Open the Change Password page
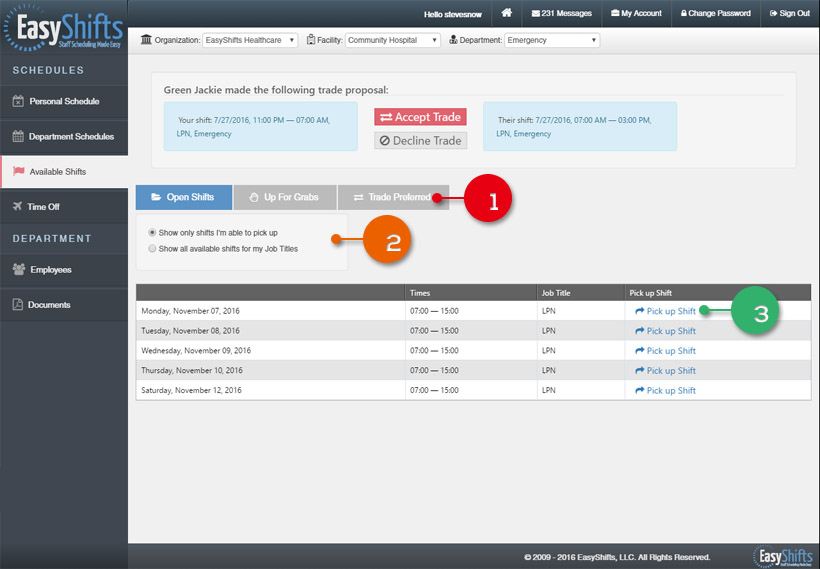Viewport: 820px width, 569px height. click(x=715, y=13)
